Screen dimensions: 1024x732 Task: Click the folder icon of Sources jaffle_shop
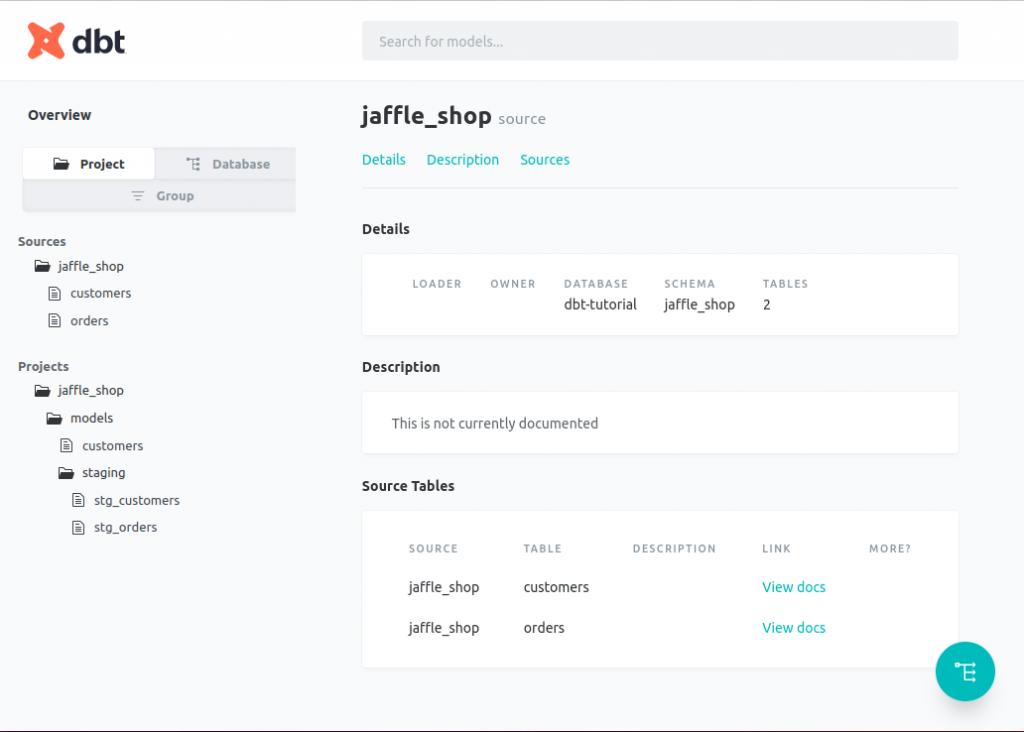tap(42, 266)
